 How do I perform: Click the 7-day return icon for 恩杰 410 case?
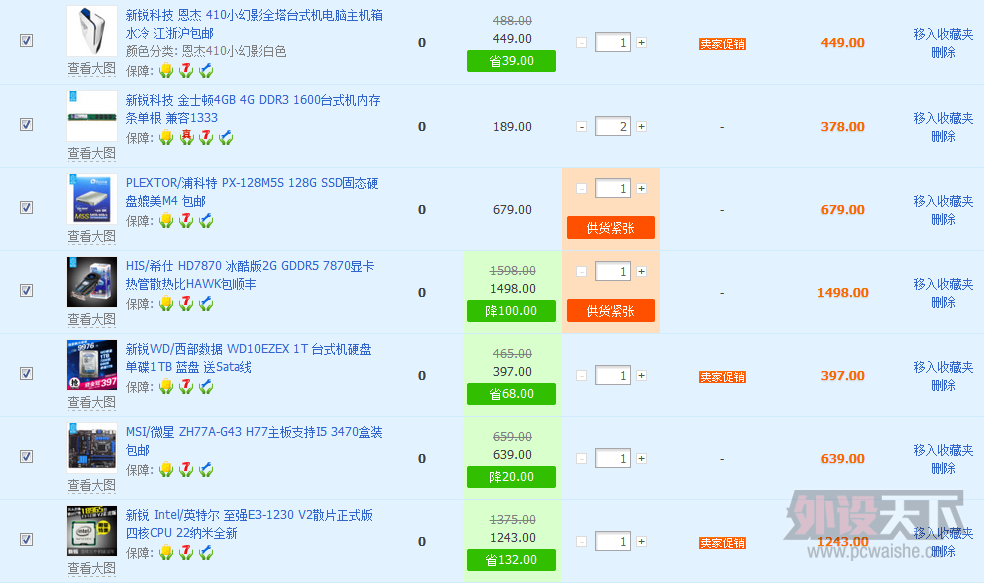[x=186, y=70]
